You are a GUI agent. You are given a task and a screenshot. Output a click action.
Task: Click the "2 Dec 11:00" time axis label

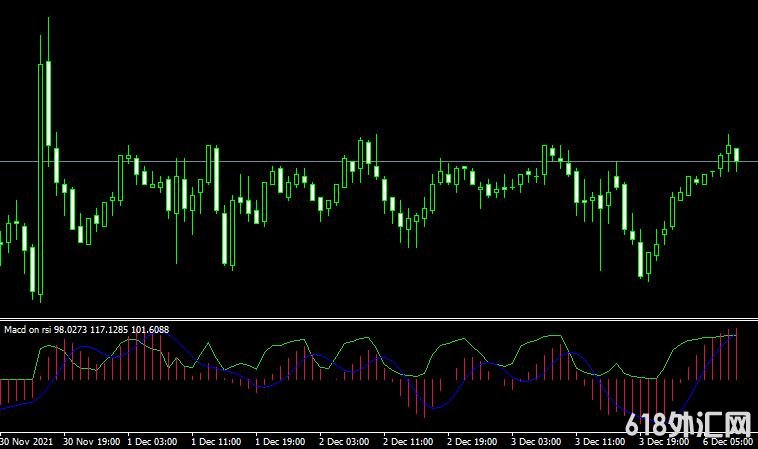[408, 442]
